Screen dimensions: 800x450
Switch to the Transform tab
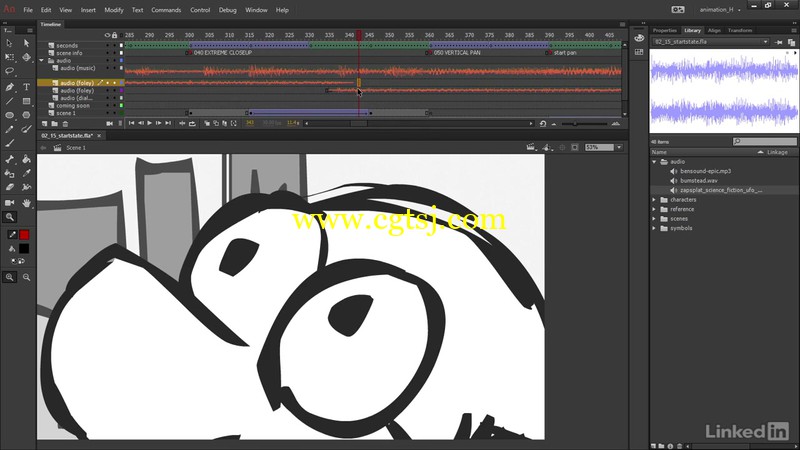pos(740,31)
